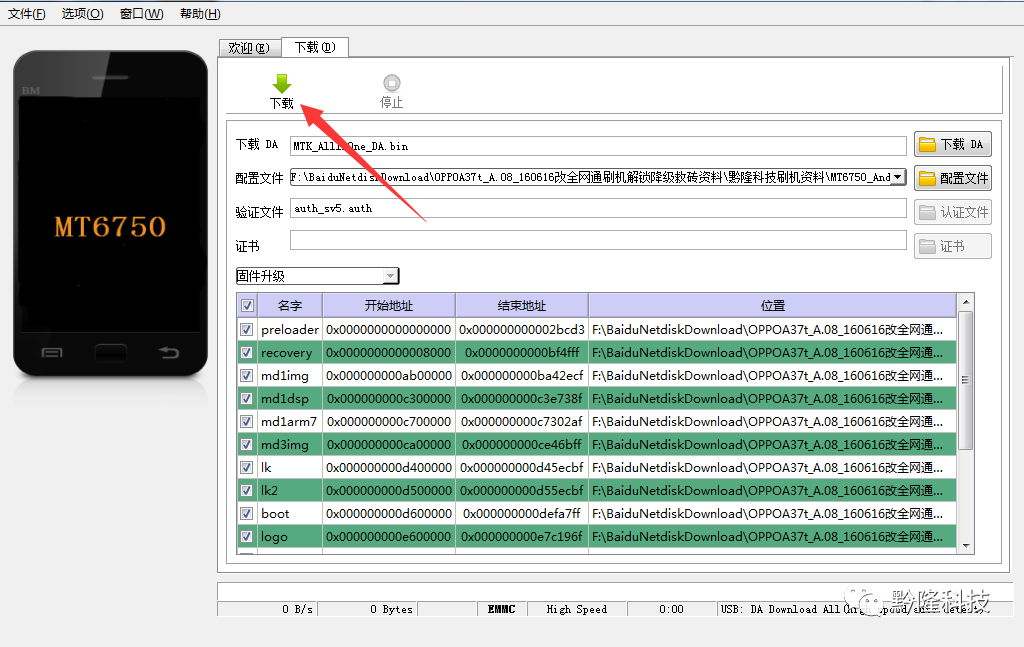Select the md1img name cell
Screen dimensions: 1024x647
[290, 375]
